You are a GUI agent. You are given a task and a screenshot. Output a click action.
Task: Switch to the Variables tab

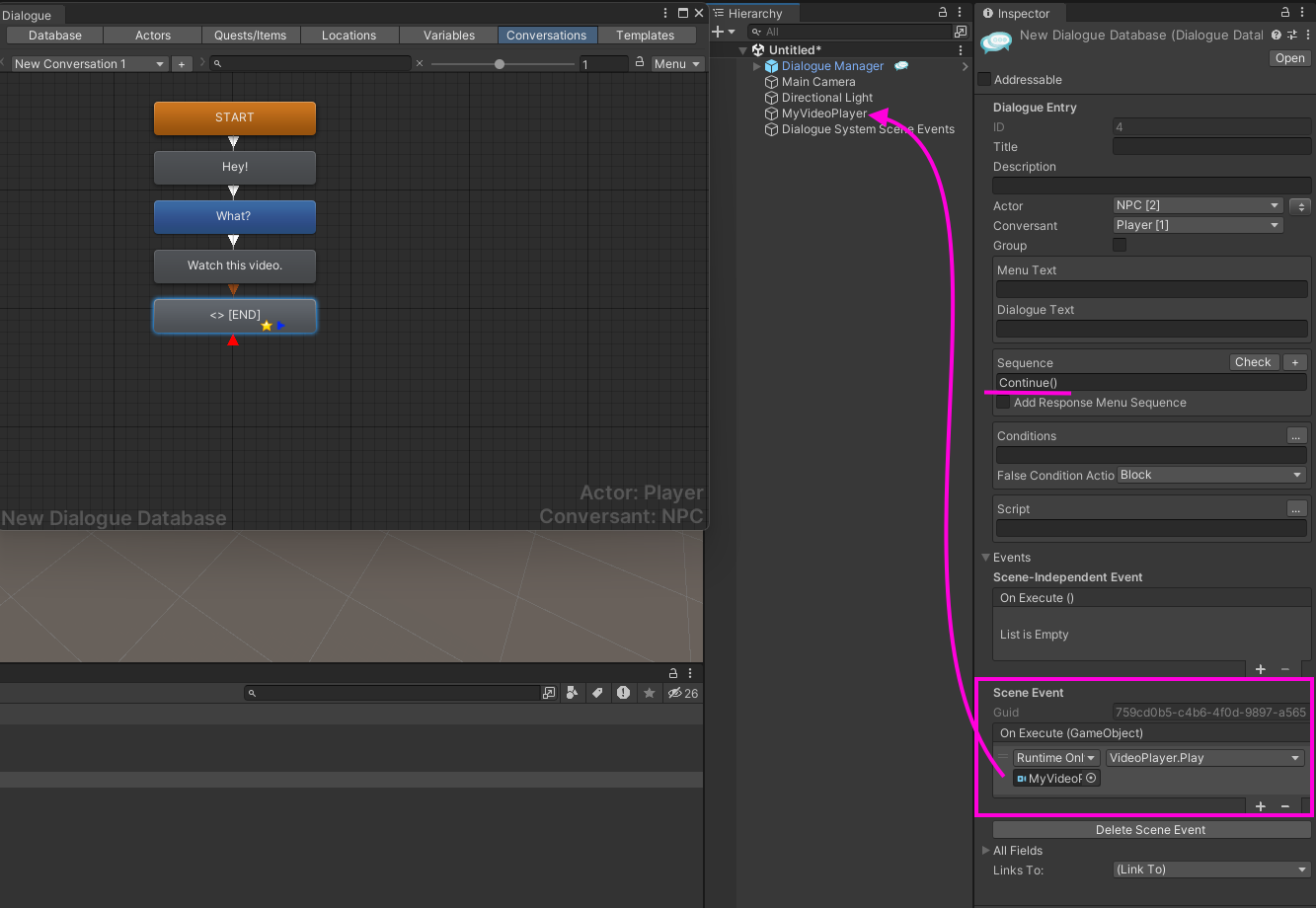449,35
